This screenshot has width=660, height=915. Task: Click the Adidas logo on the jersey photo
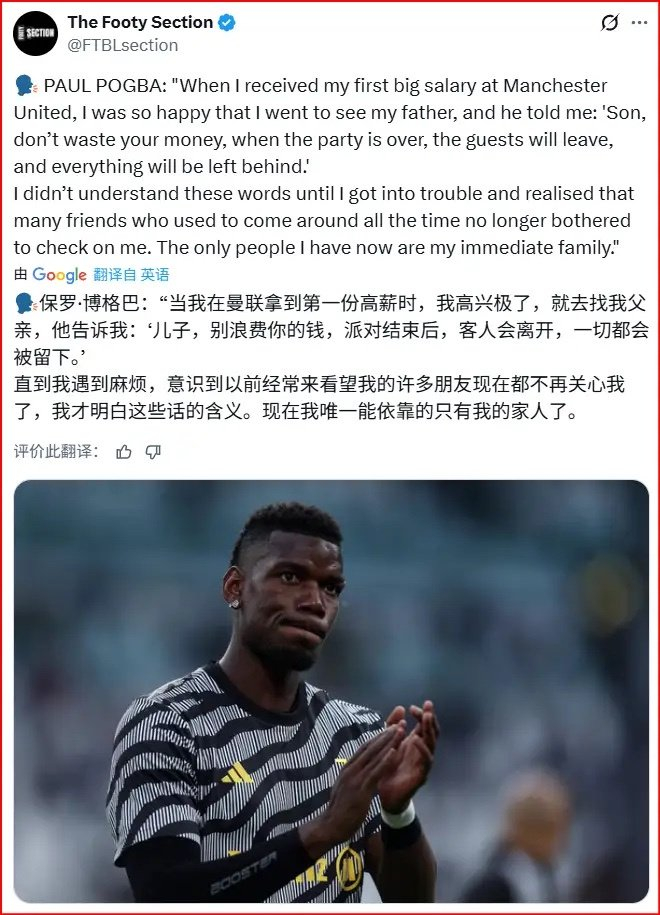238,774
